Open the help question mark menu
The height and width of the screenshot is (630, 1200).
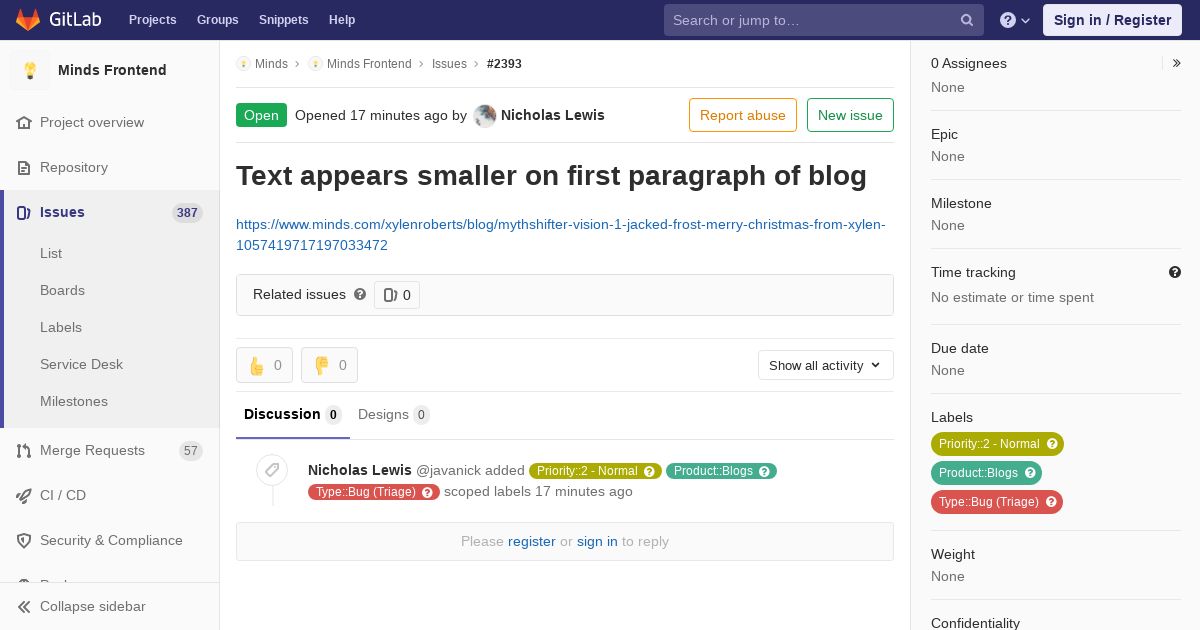pos(1015,20)
